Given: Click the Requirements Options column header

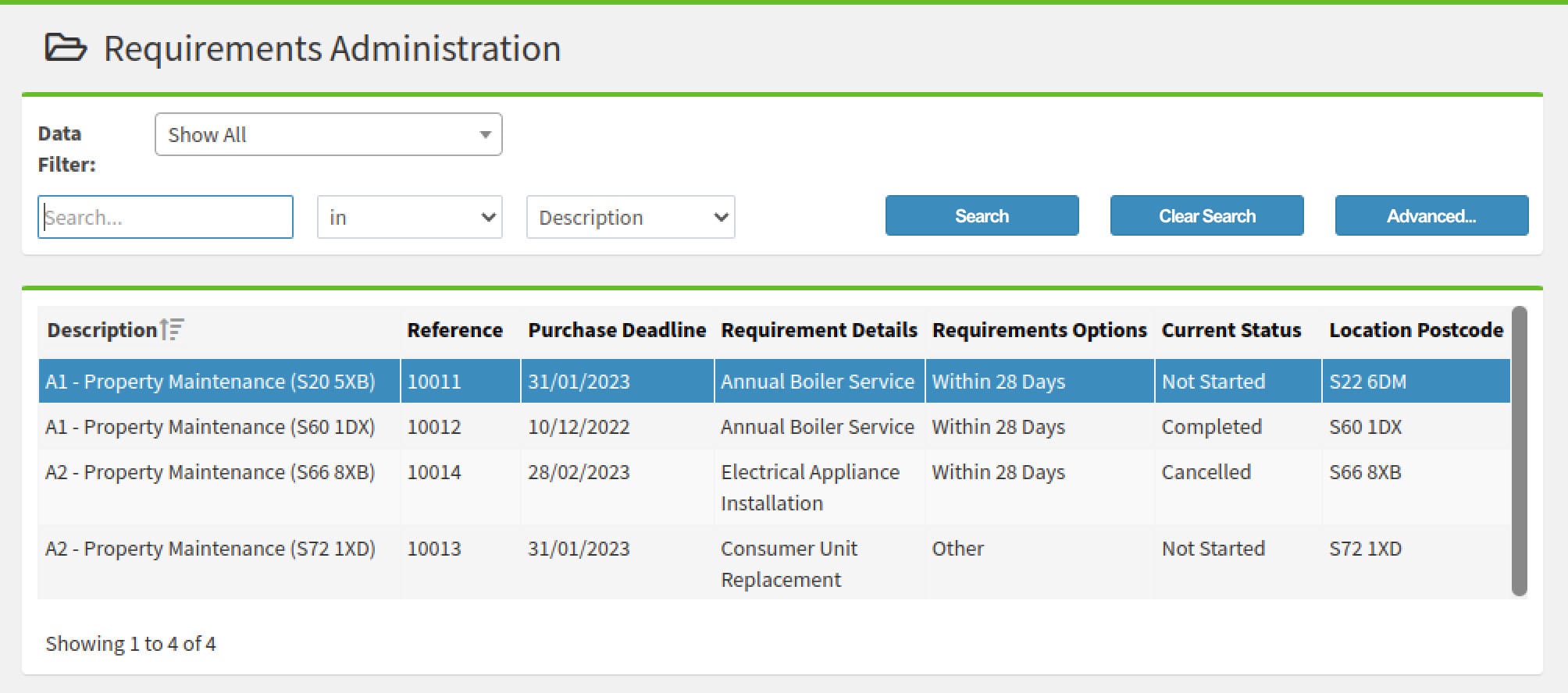Looking at the screenshot, I should (1039, 330).
